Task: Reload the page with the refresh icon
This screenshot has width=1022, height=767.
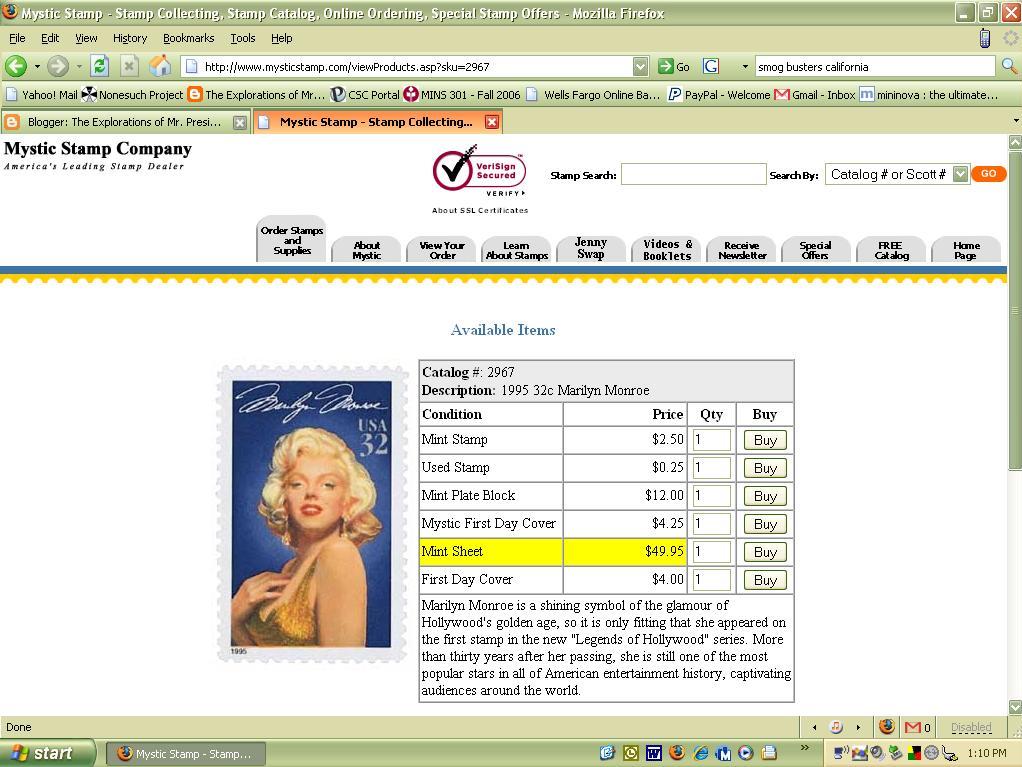Action: [x=99, y=66]
